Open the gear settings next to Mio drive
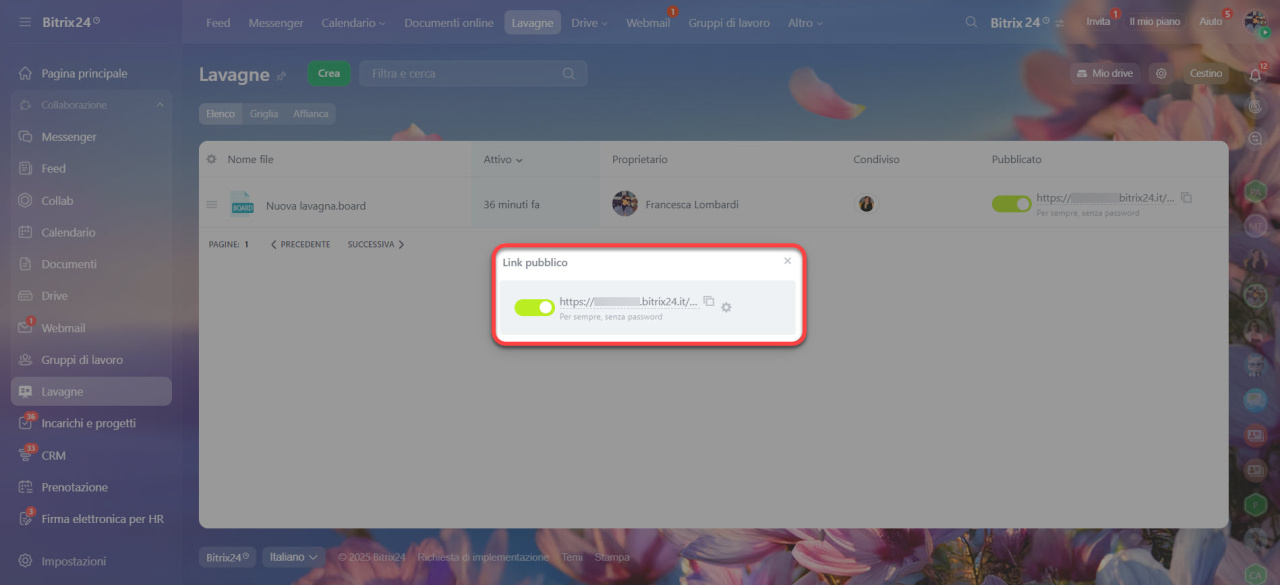 pyautogui.click(x=1161, y=73)
